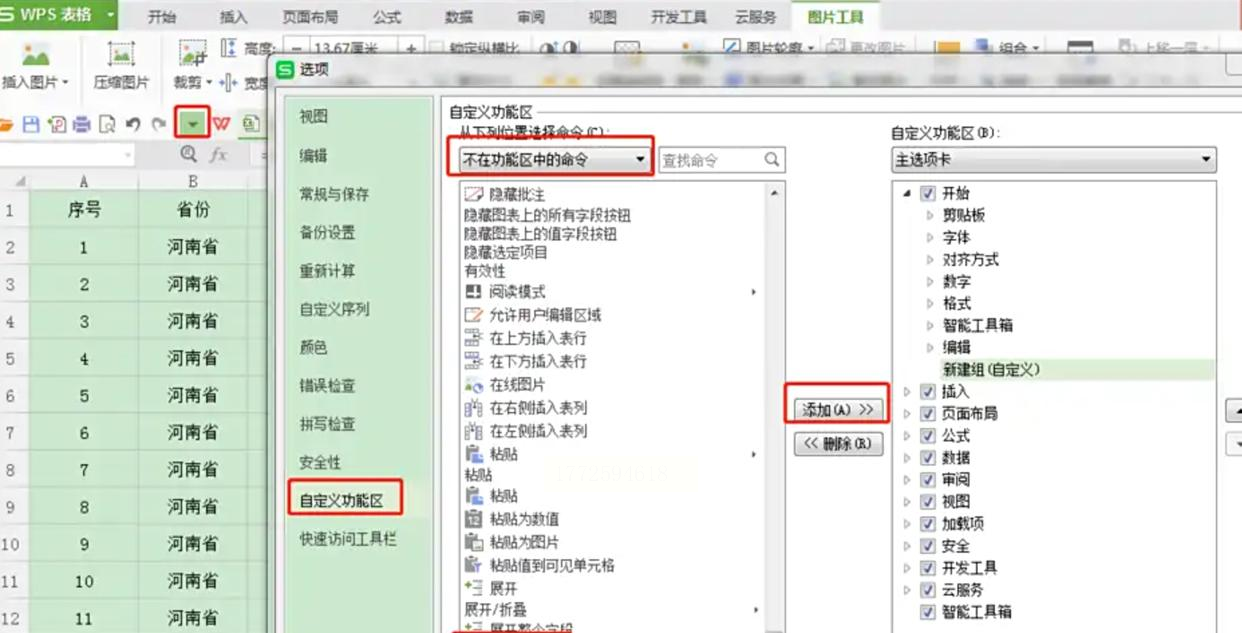Image resolution: width=1242 pixels, height=633 pixels.
Task: Click the Print icon in quick access toolbar
Action: click(x=82, y=124)
